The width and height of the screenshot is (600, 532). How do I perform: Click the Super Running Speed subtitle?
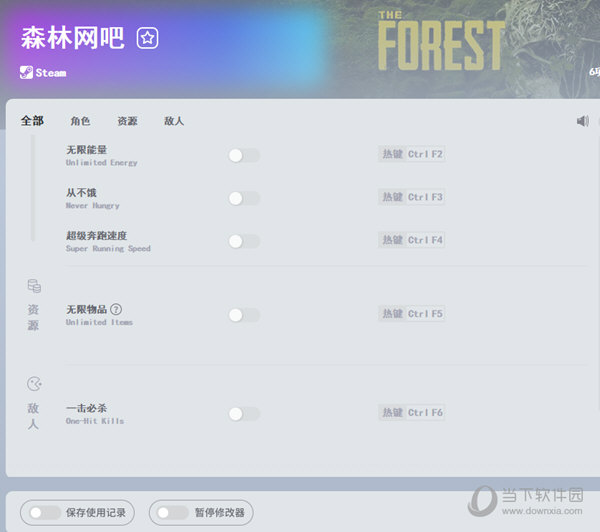pyautogui.click(x=108, y=248)
